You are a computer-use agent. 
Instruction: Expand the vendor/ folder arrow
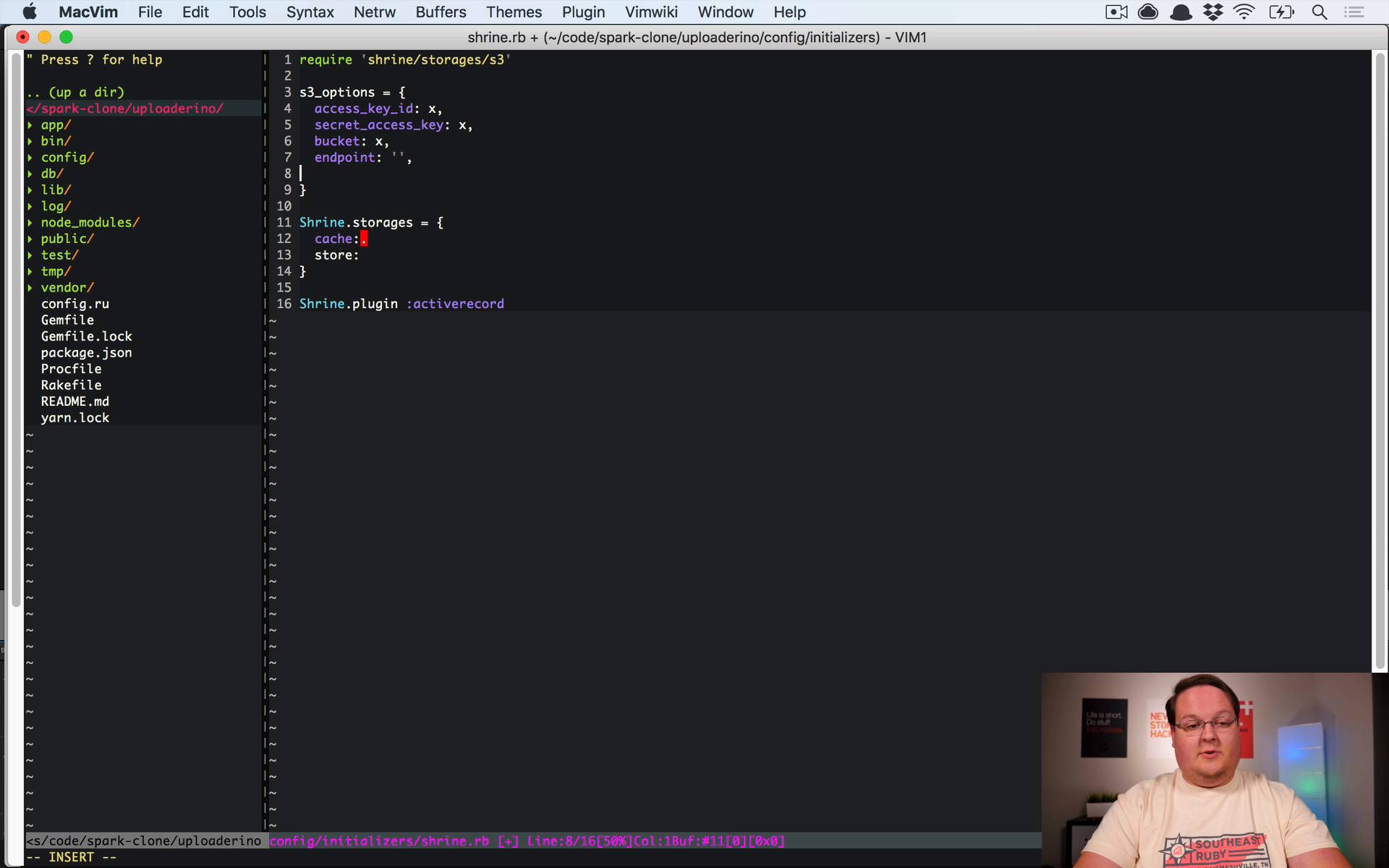[30, 288]
